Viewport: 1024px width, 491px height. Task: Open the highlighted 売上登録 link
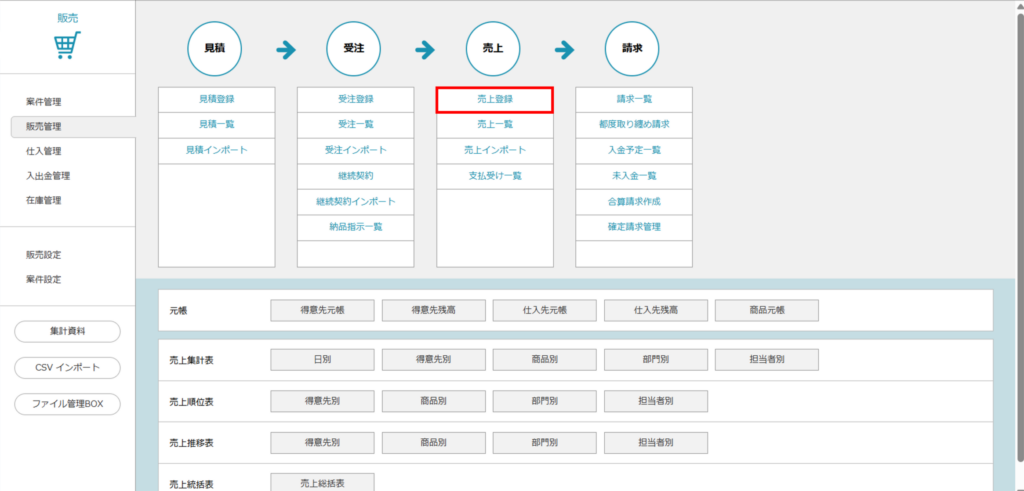pyautogui.click(x=494, y=99)
